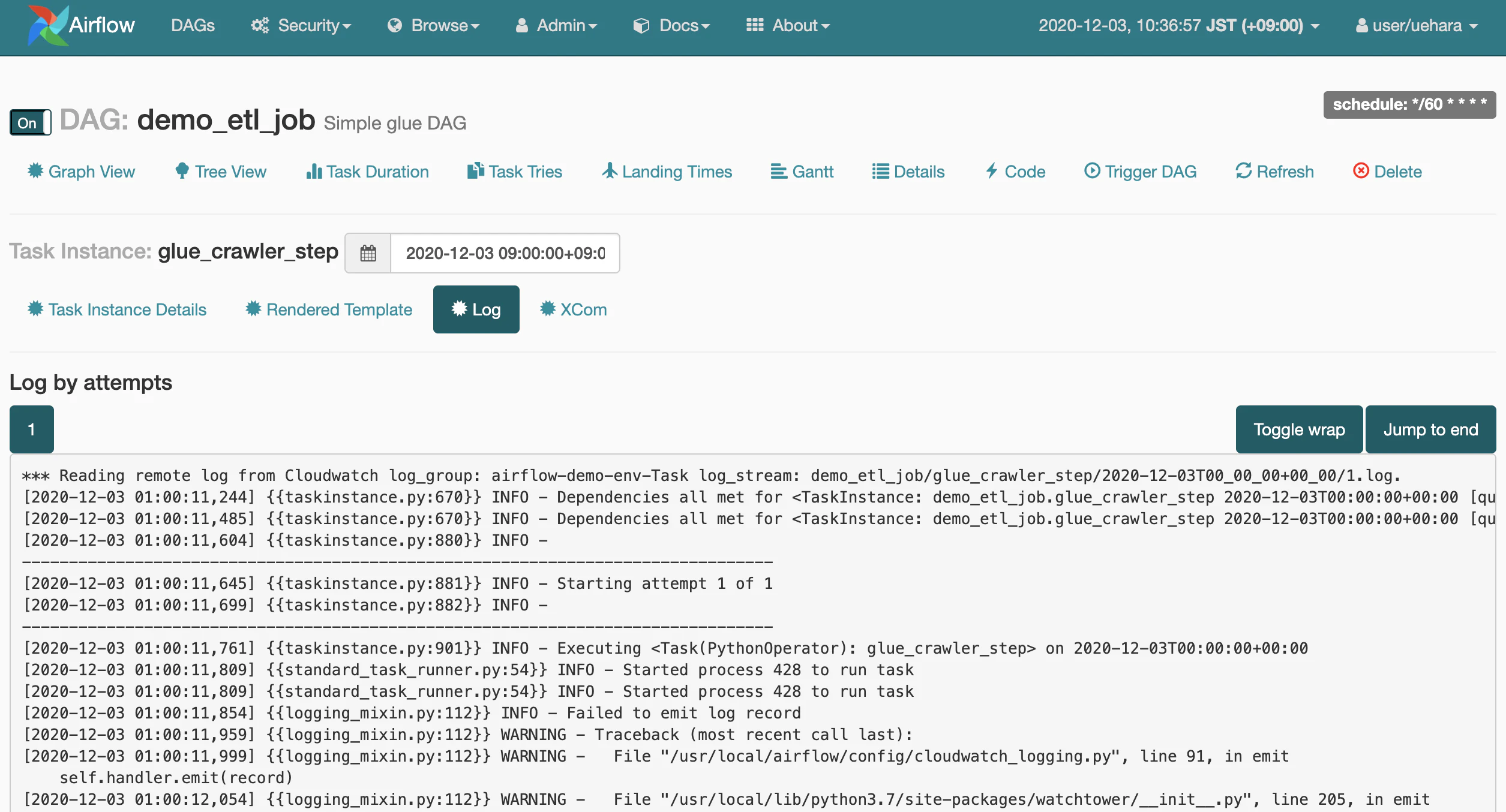Open the XCom tab
1506x812 pixels.
point(574,309)
